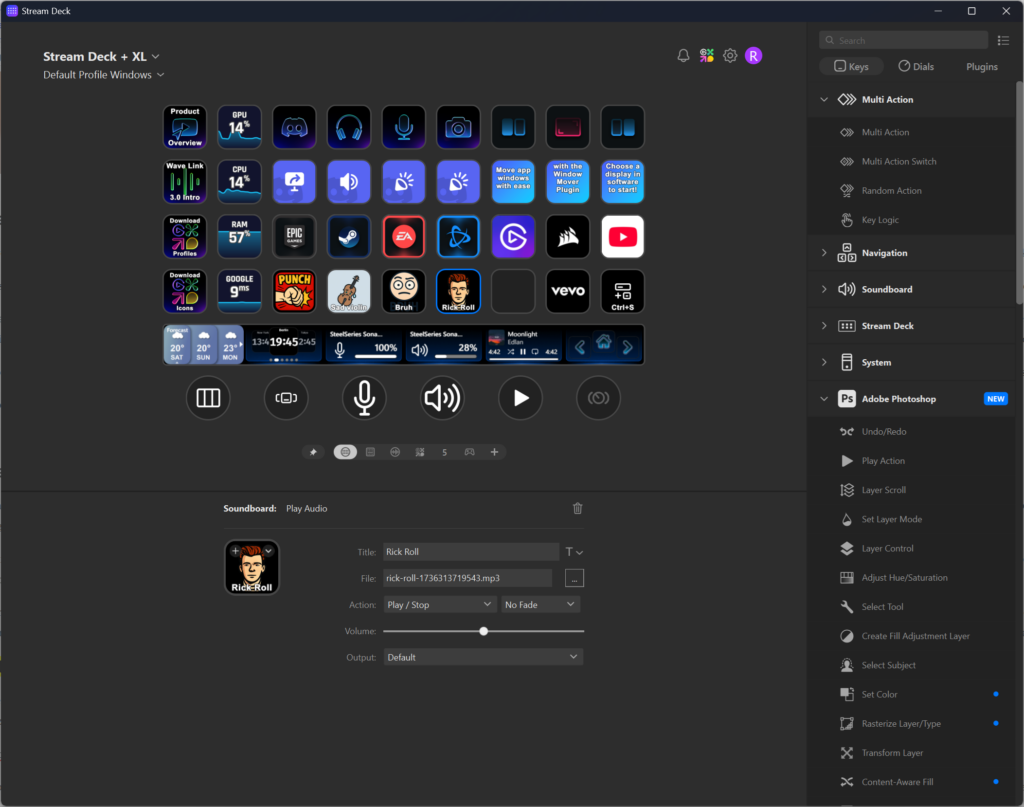Open the Play / Stop action dropdown
1024x807 pixels.
(440, 605)
